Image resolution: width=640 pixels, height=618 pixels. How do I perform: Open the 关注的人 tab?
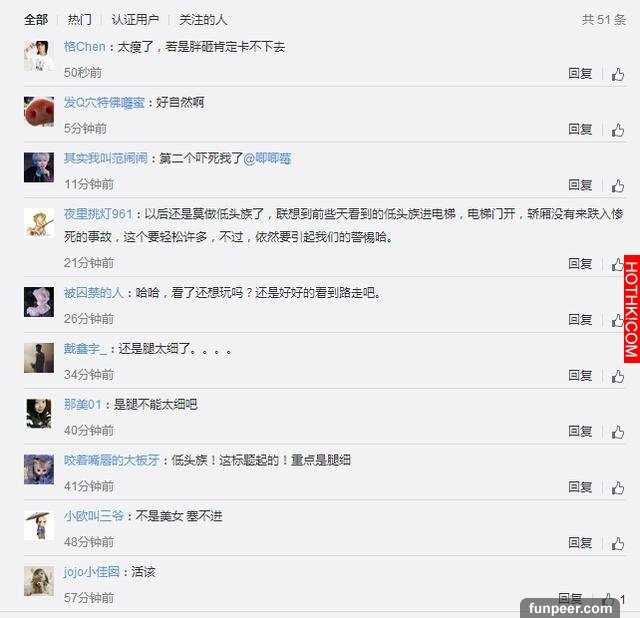pos(203,19)
